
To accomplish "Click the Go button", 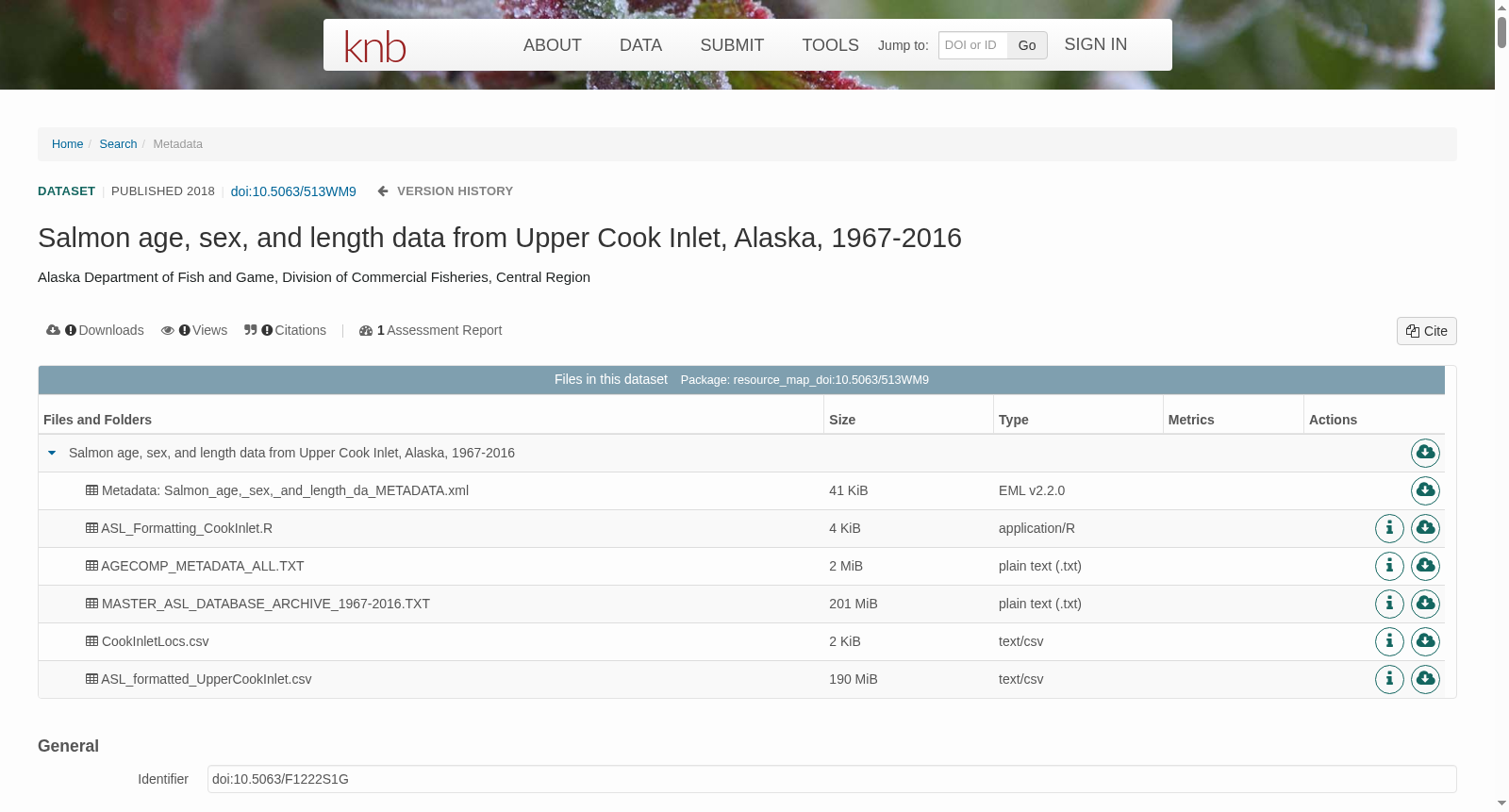I will (x=1027, y=45).
